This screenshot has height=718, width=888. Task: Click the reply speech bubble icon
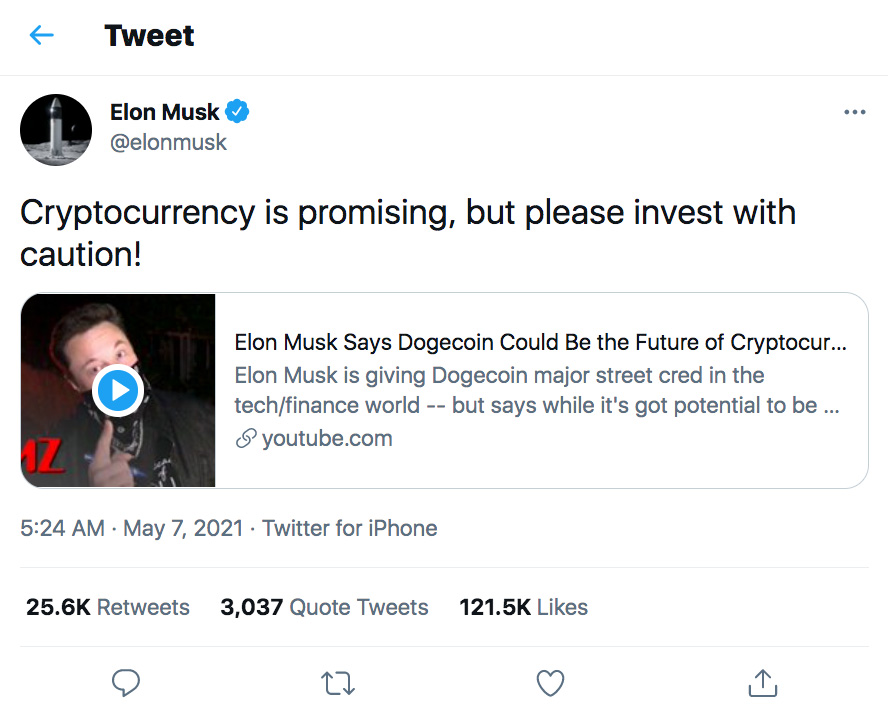[125, 683]
